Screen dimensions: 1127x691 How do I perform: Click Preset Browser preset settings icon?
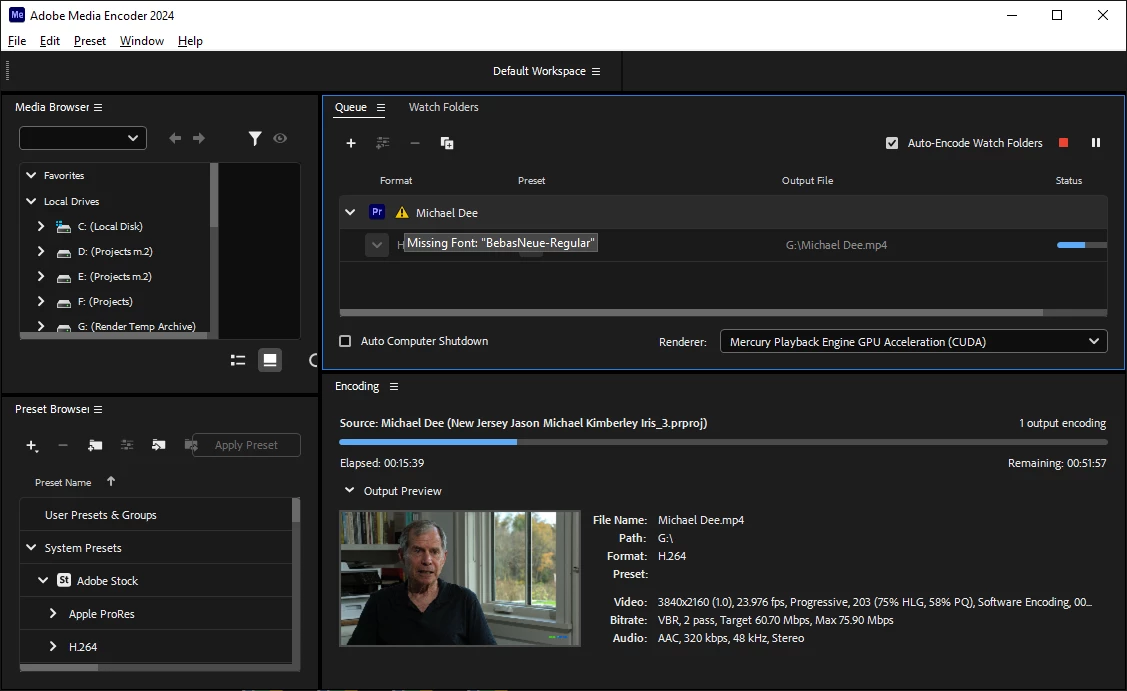tap(127, 445)
